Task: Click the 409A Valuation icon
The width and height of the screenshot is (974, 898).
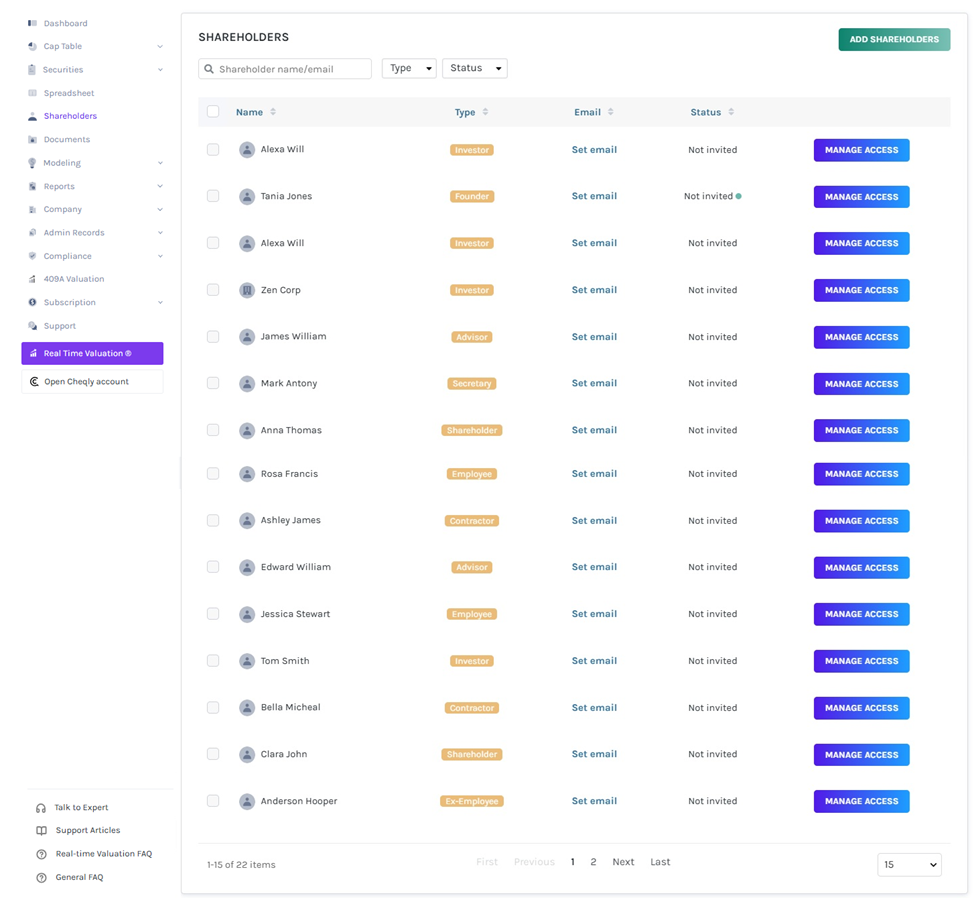Action: point(32,279)
